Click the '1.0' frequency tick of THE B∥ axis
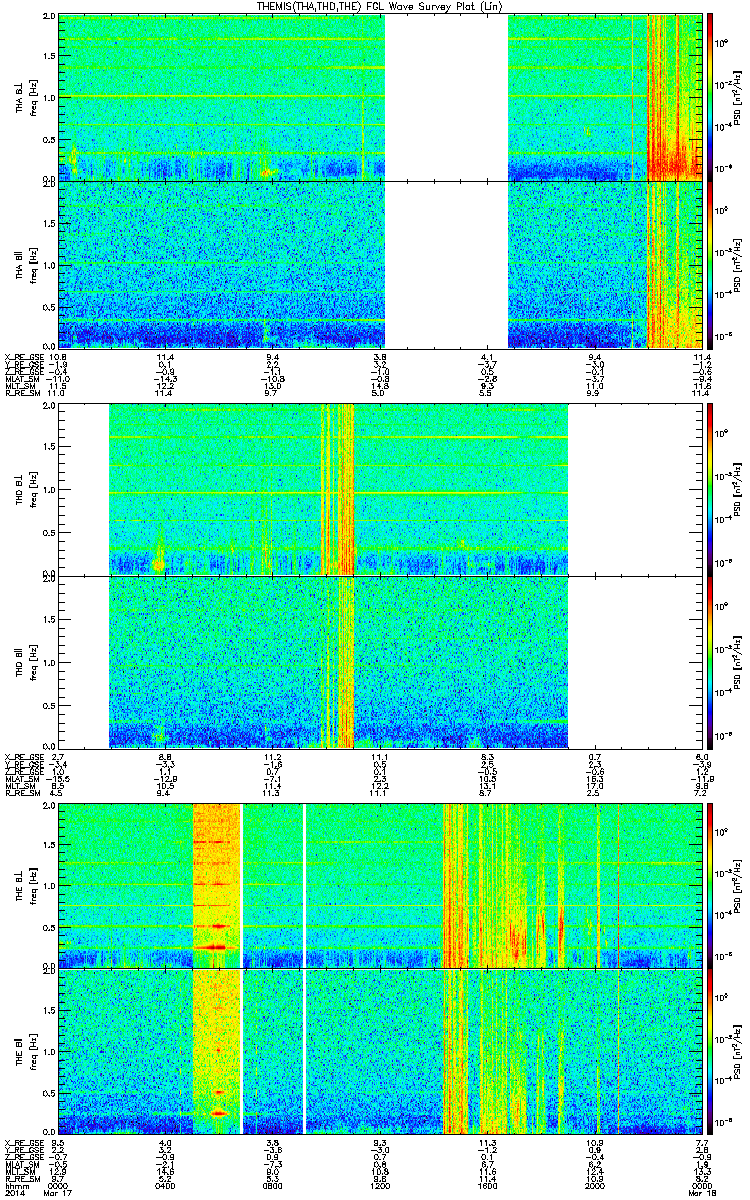750x1200 pixels. tap(50, 1050)
